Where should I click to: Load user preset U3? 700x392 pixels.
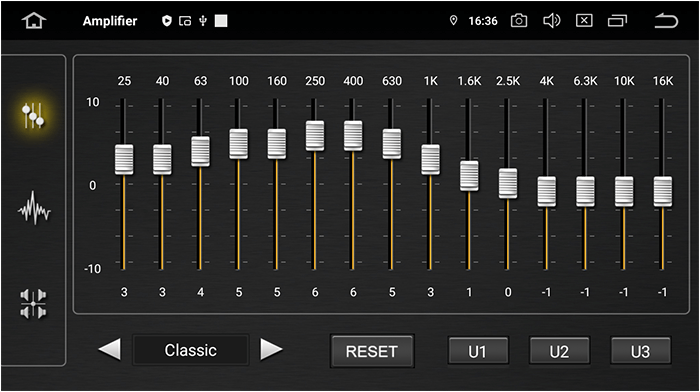[641, 351]
